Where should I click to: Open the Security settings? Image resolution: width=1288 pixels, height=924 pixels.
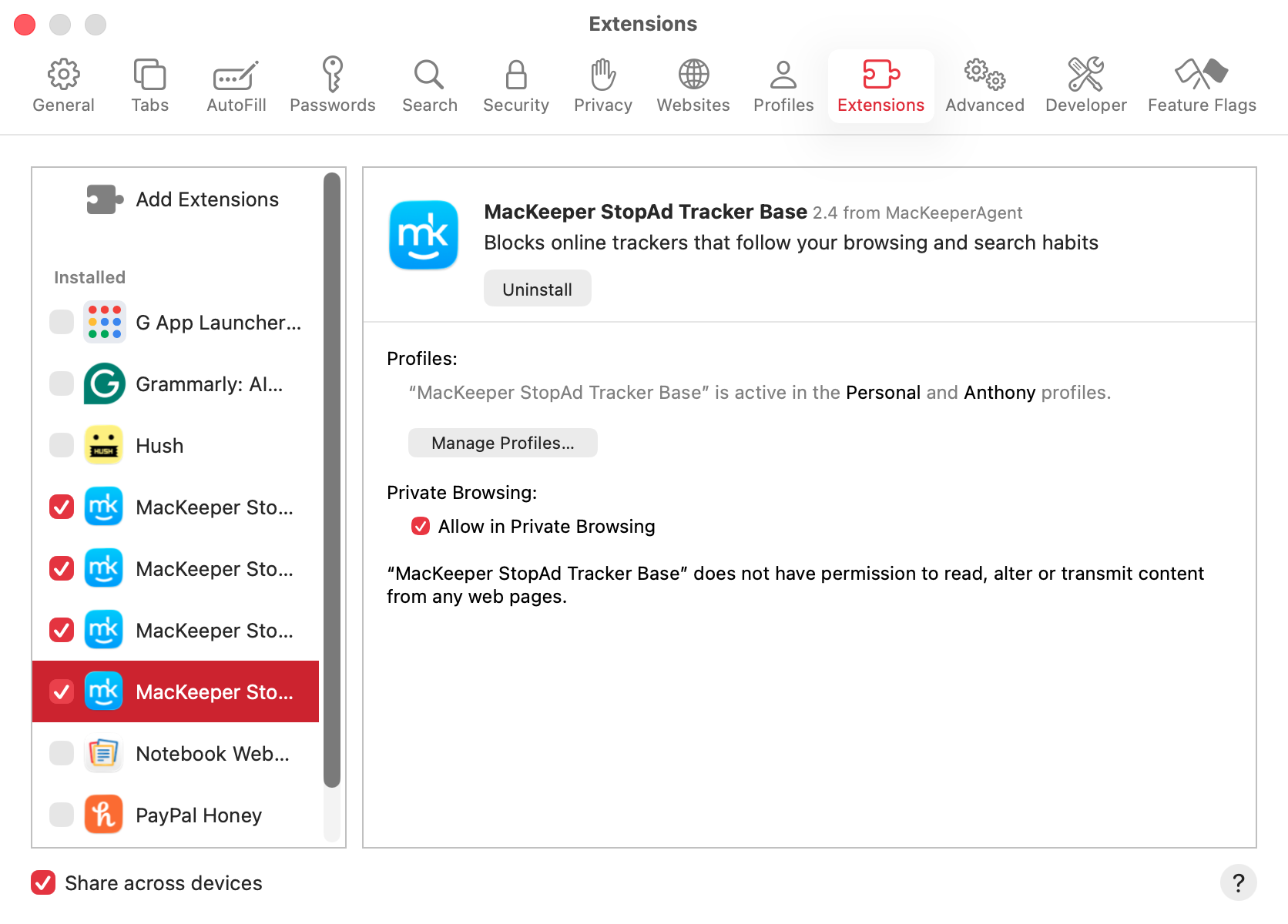[x=515, y=85]
